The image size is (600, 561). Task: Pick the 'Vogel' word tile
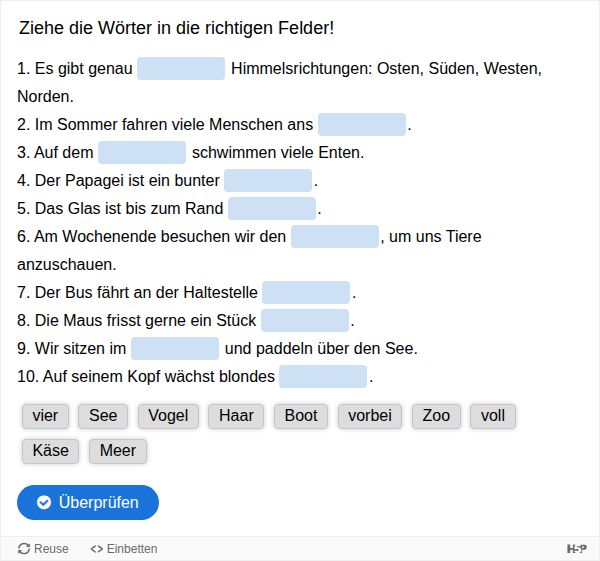[169, 416]
